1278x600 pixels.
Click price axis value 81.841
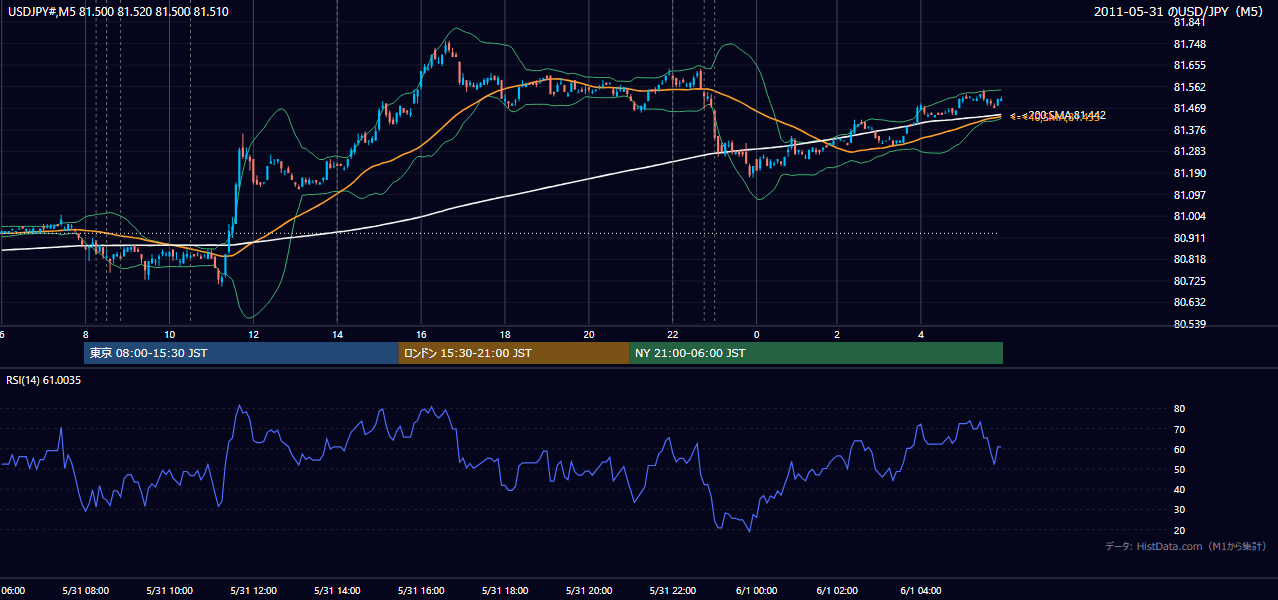coord(1188,22)
